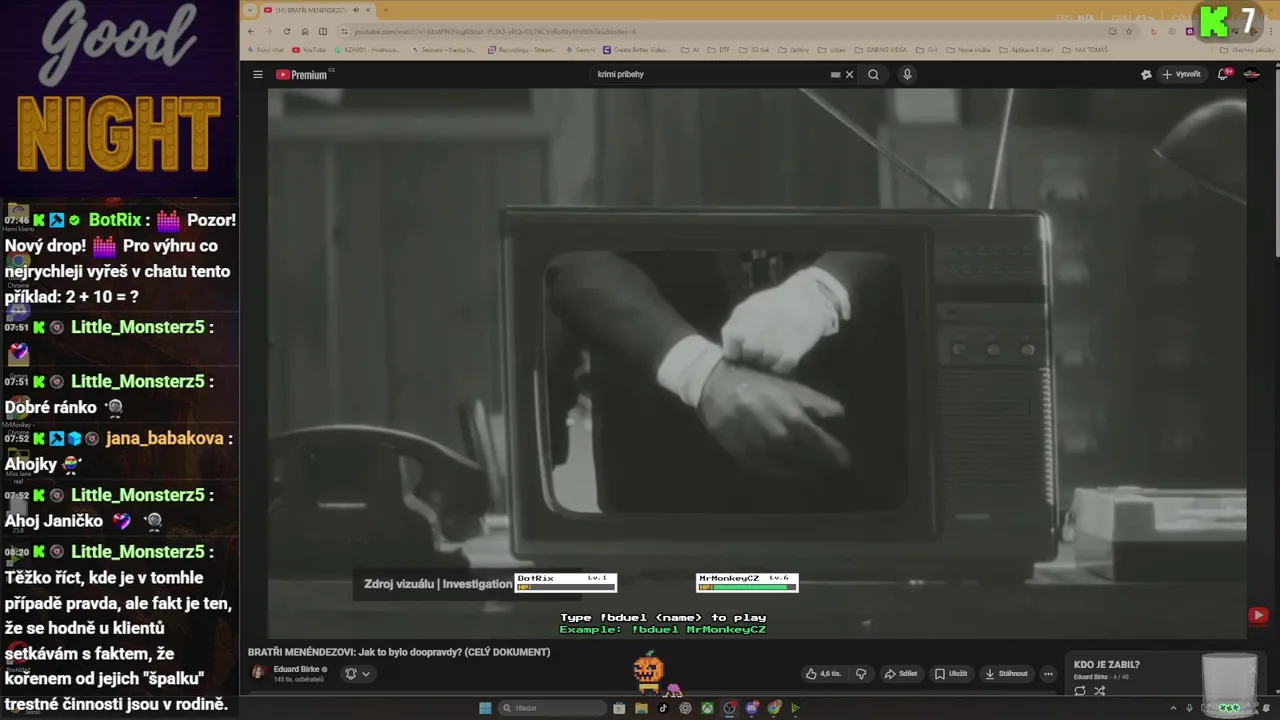The width and height of the screenshot is (1280, 720).
Task: Expand the AAA TOMÁŠ bookmarks folder
Action: coord(1084,50)
